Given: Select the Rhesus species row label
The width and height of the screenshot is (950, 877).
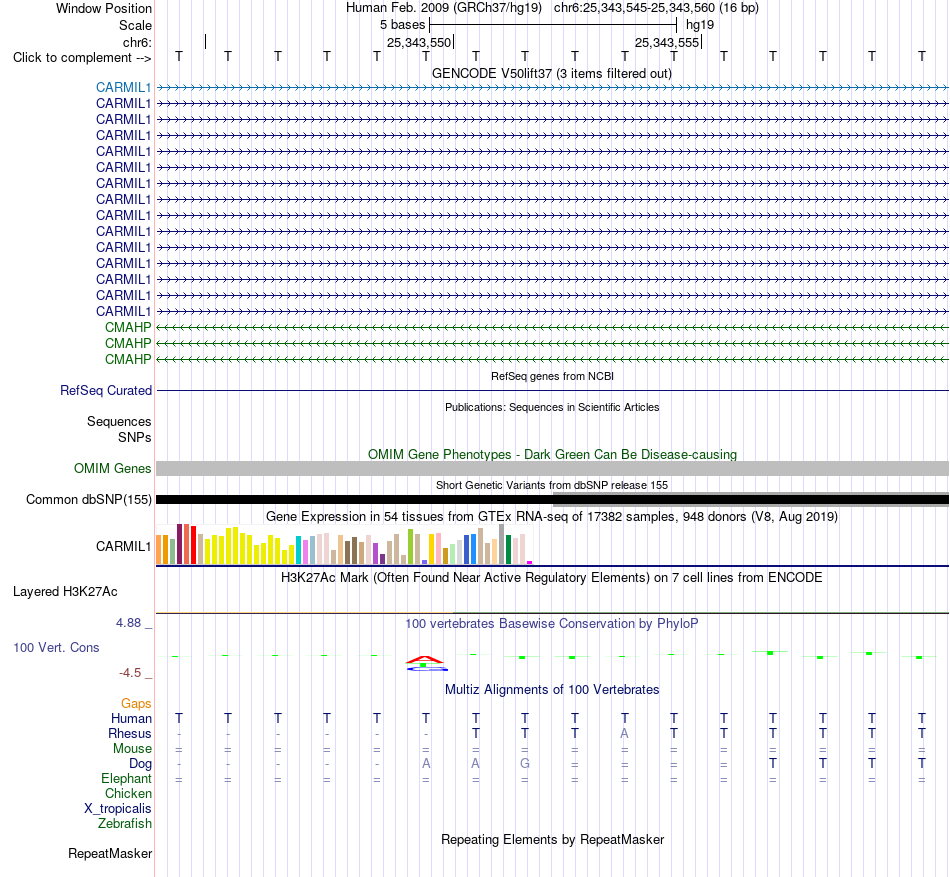Looking at the screenshot, I should tap(130, 733).
